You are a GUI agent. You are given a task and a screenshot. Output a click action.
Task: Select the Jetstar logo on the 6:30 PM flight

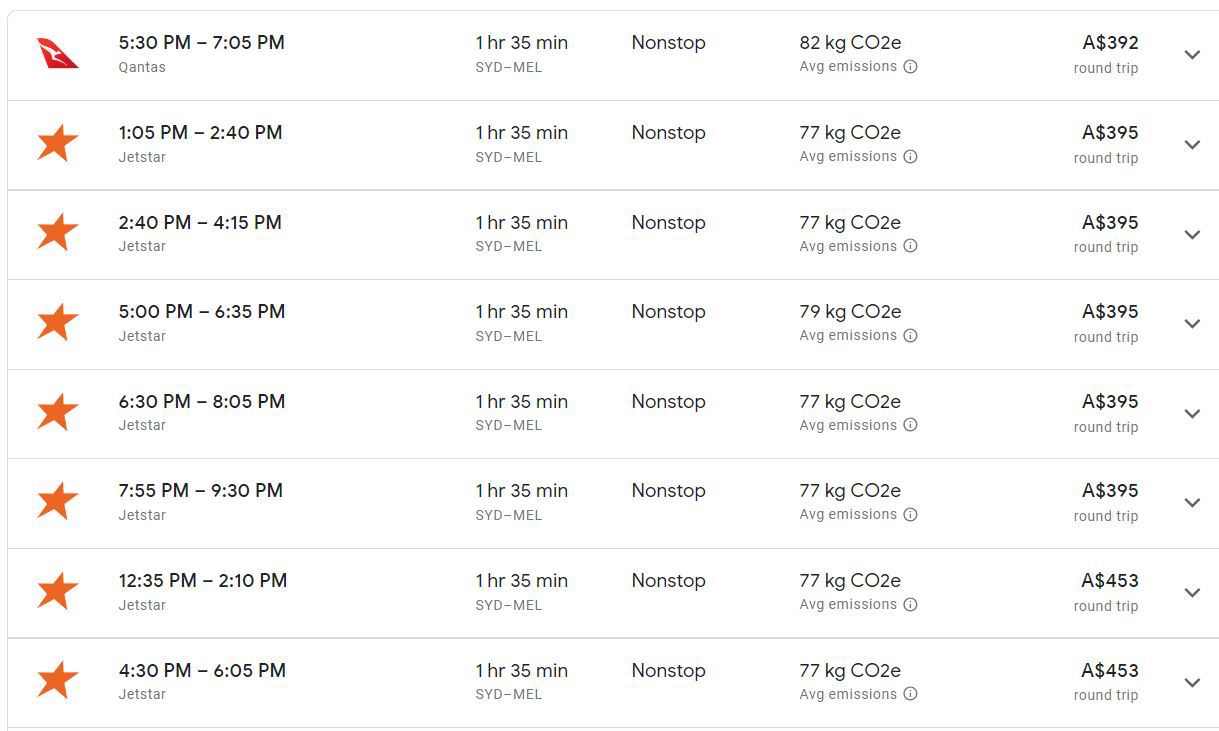57,413
